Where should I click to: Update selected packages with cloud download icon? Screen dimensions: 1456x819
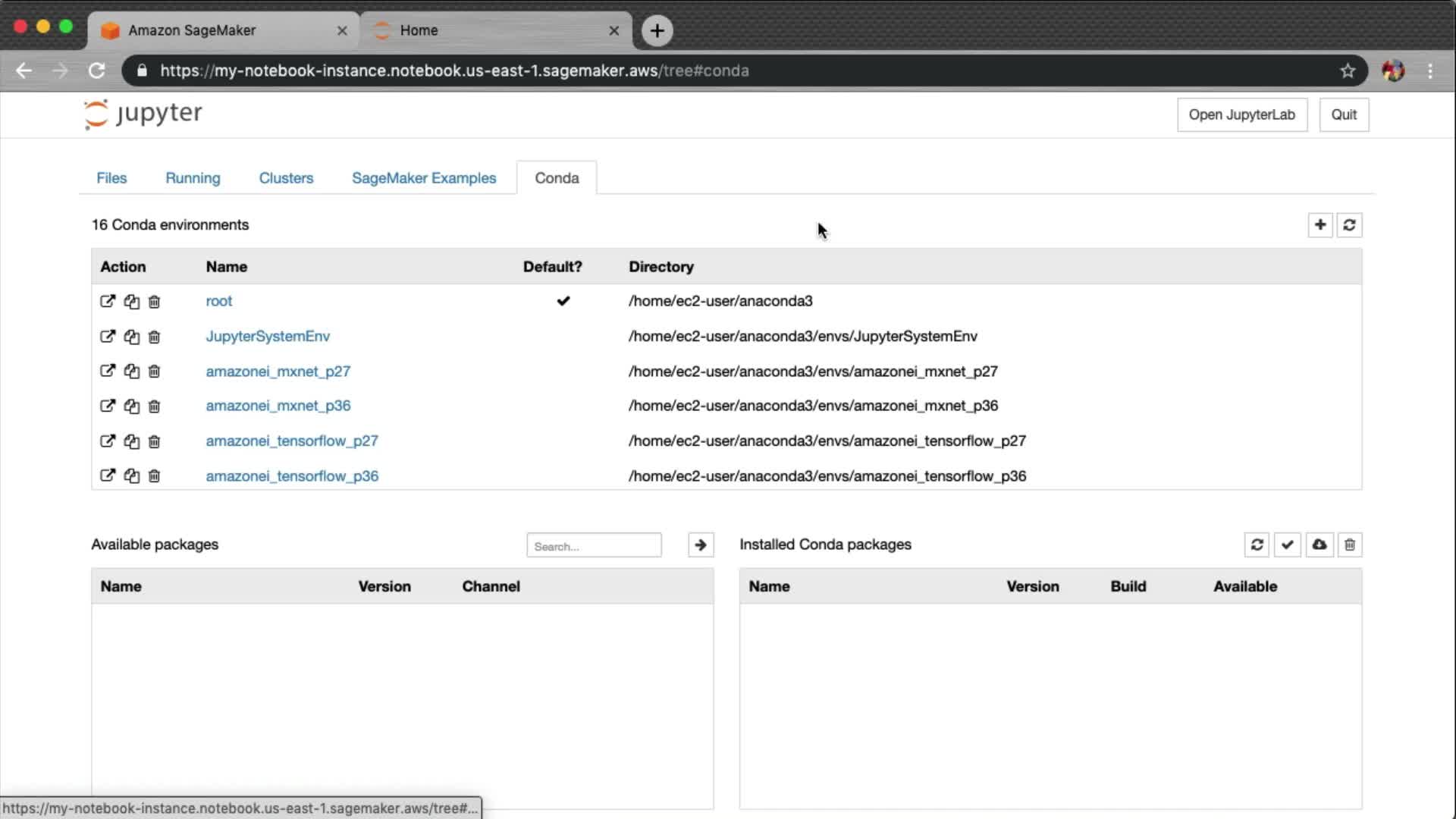coord(1319,544)
